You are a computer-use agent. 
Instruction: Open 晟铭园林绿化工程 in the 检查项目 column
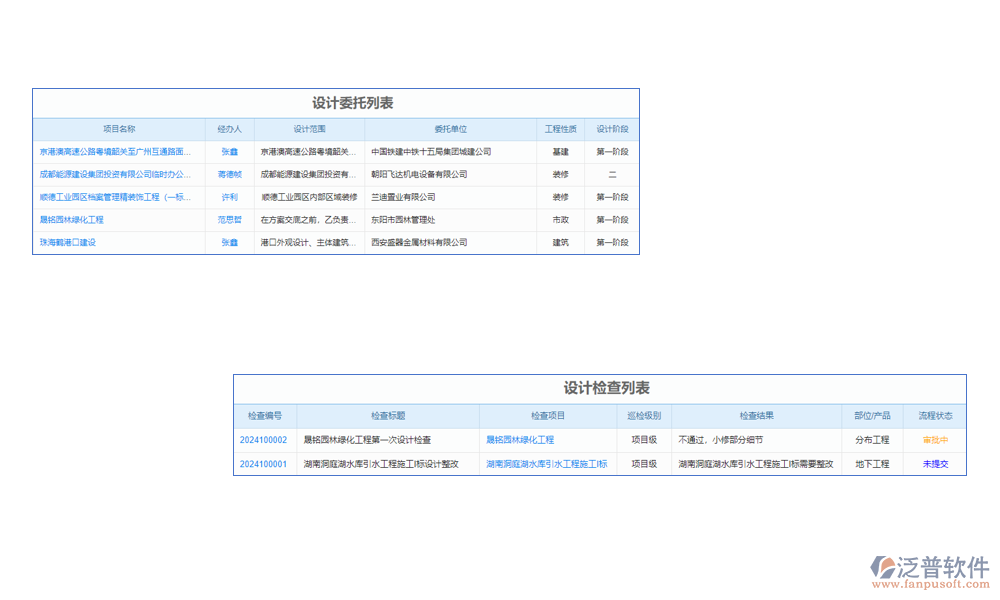[520, 440]
